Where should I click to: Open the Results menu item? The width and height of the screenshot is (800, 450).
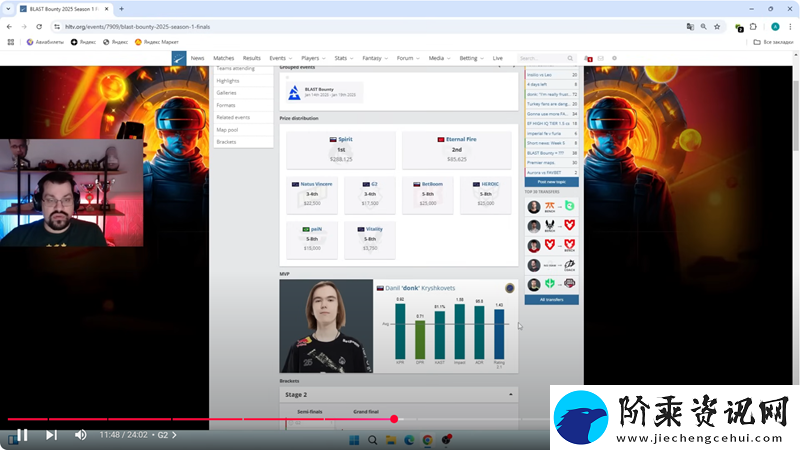252,58
